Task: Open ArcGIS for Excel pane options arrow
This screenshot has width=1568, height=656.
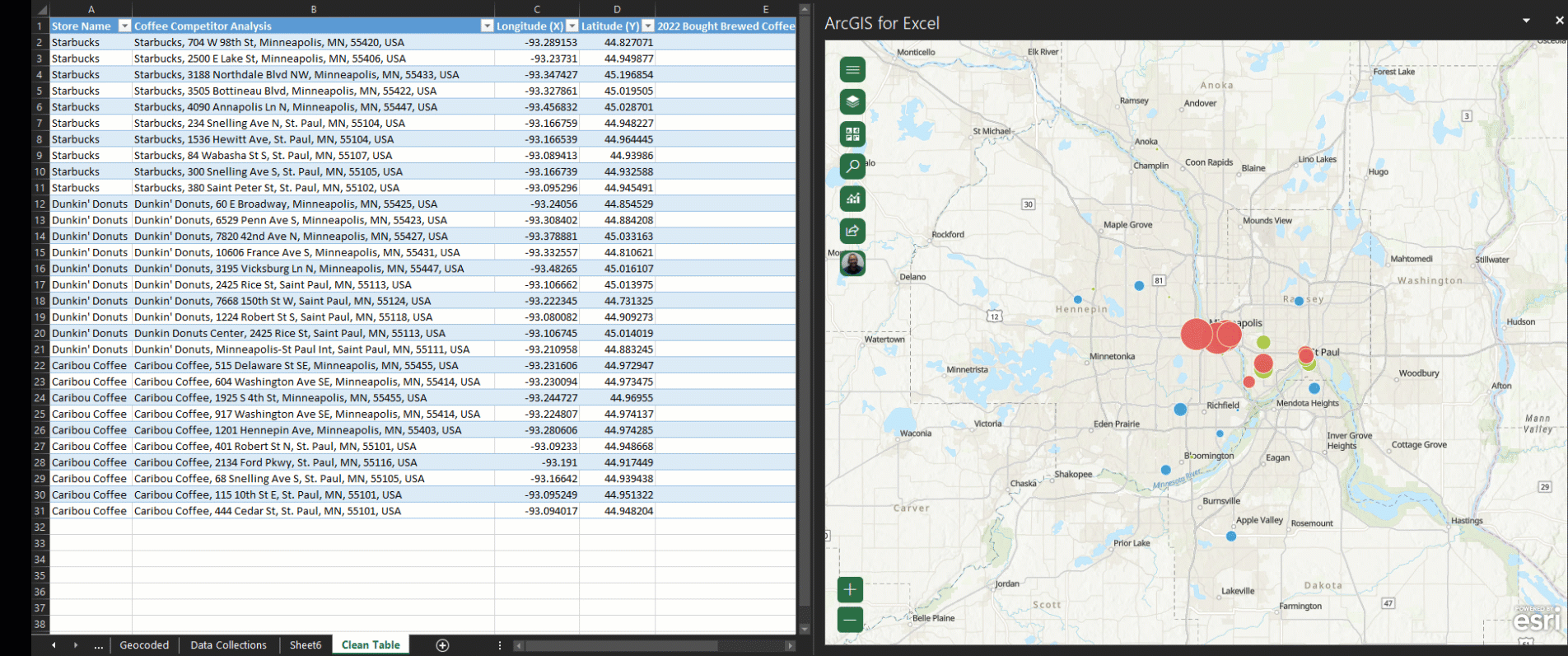Action: (x=1526, y=21)
